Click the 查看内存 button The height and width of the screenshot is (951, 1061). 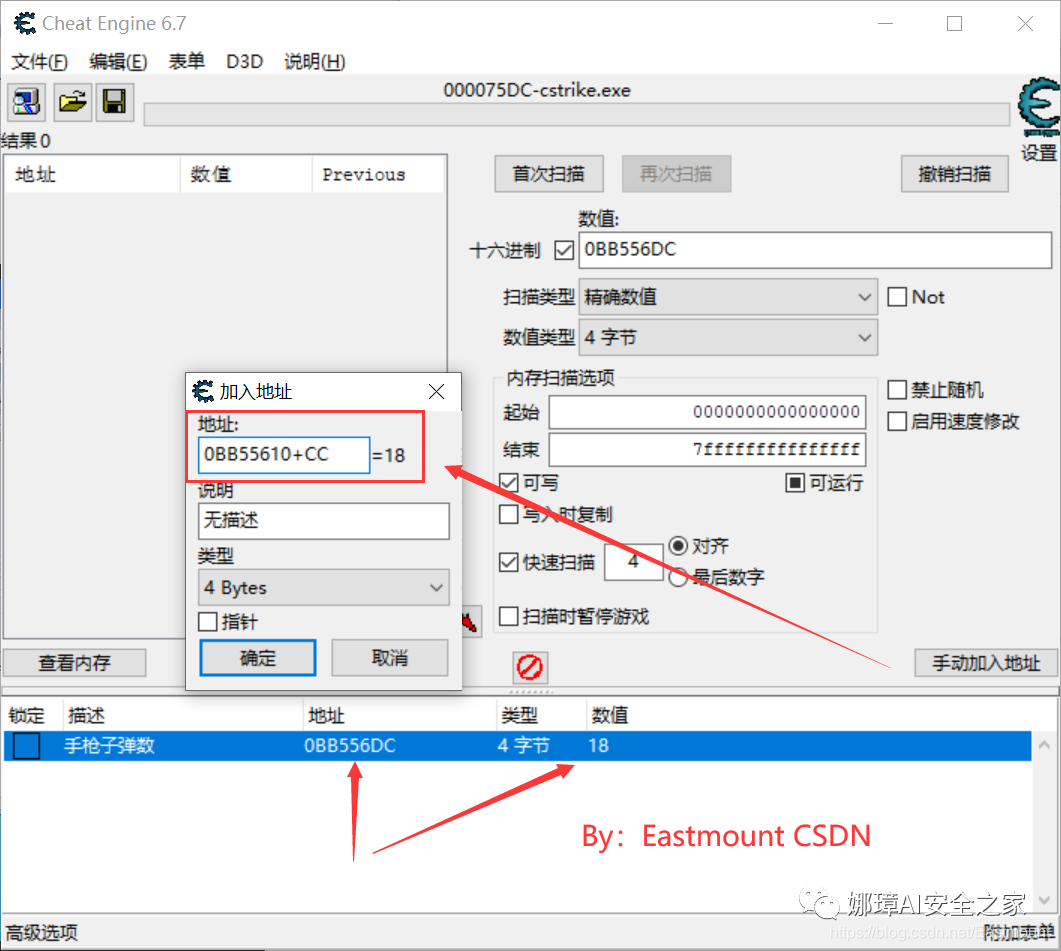click(74, 663)
